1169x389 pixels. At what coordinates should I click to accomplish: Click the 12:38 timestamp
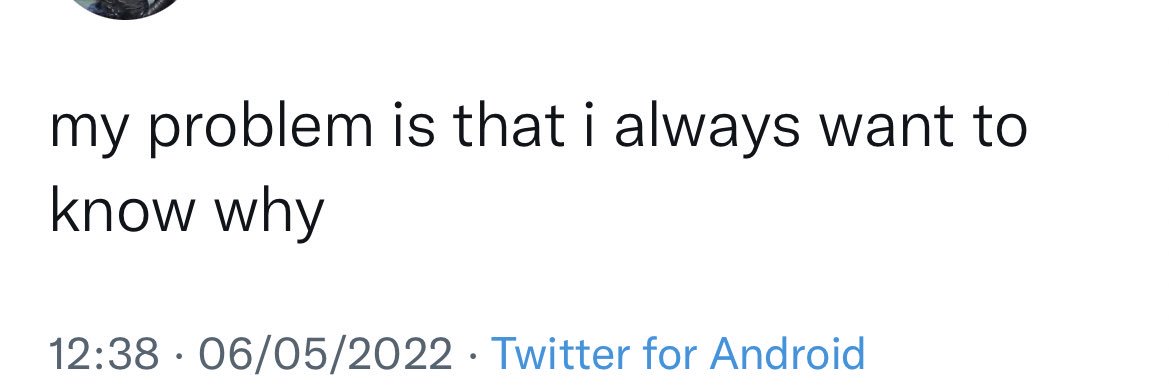click(x=104, y=353)
